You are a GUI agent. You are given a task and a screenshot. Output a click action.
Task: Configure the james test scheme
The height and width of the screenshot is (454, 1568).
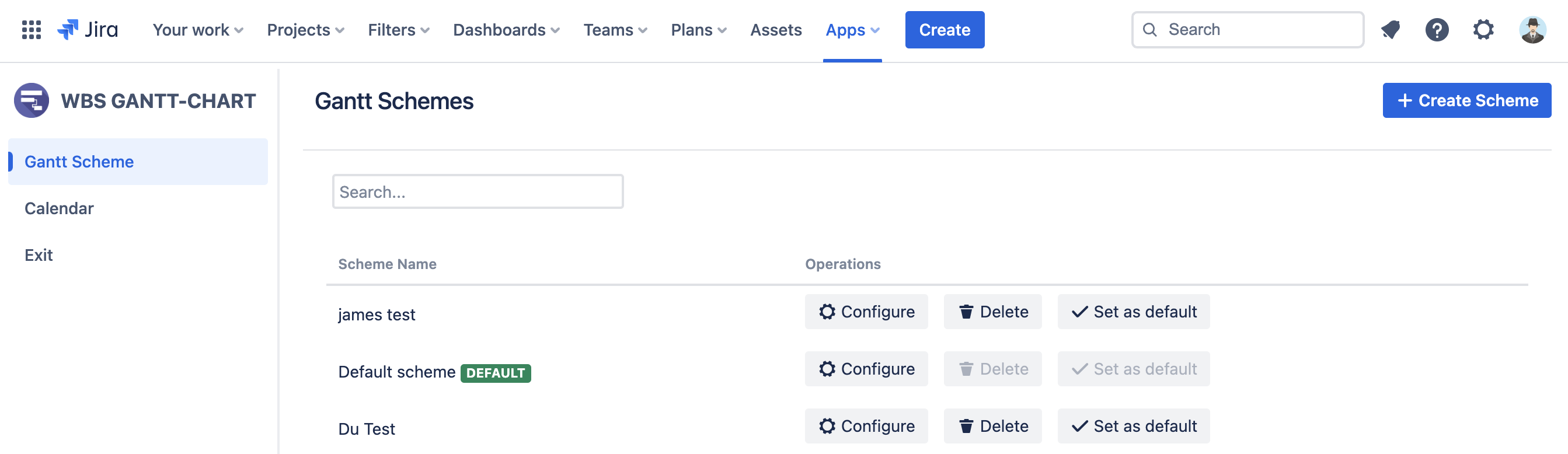pos(866,312)
